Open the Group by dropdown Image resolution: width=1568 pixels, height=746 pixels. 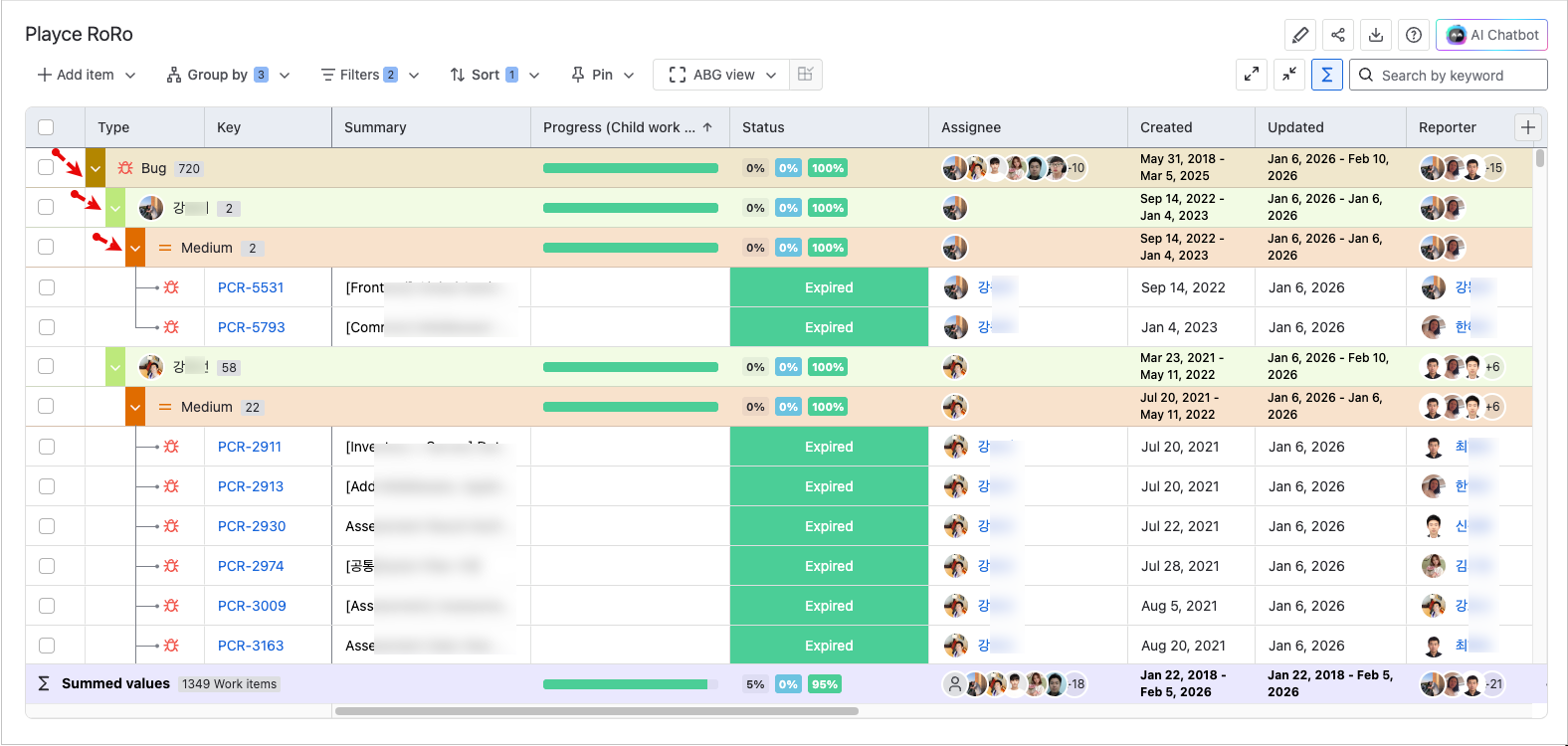click(228, 75)
